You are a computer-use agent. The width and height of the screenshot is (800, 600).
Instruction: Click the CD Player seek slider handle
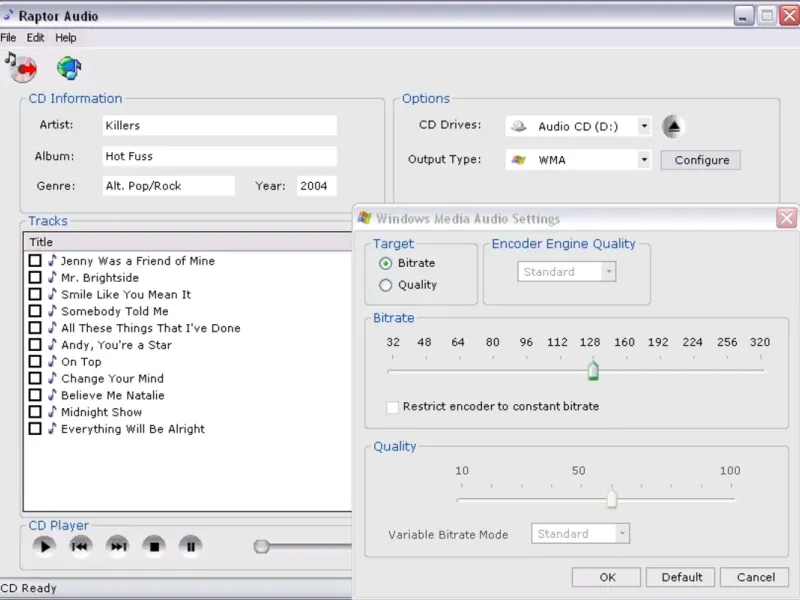coord(261,546)
